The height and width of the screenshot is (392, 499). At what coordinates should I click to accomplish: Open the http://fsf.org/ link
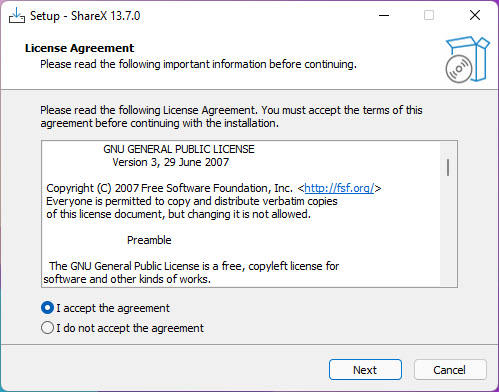(339, 188)
